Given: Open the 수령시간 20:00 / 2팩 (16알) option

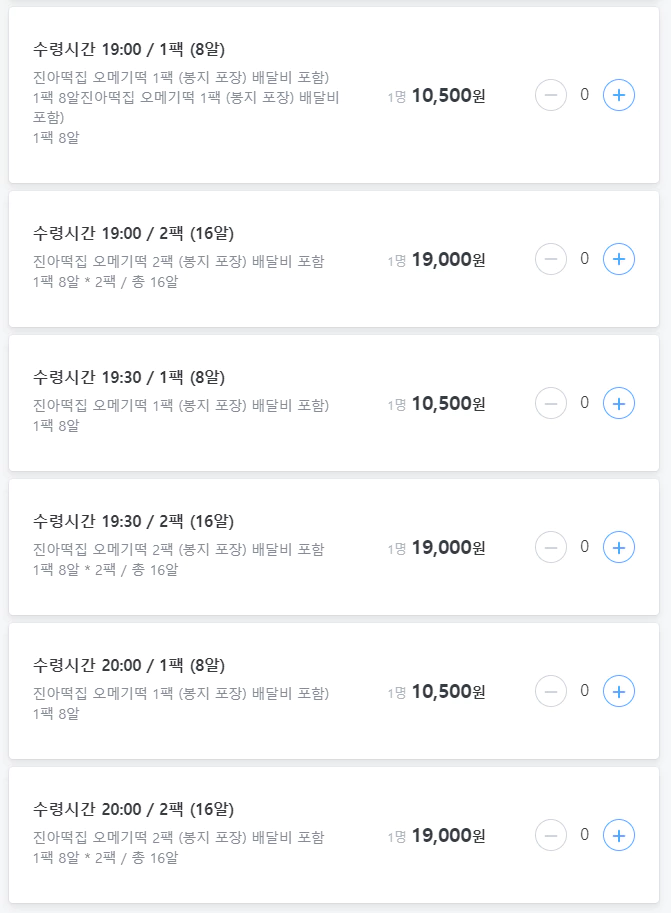Looking at the screenshot, I should [133, 809].
